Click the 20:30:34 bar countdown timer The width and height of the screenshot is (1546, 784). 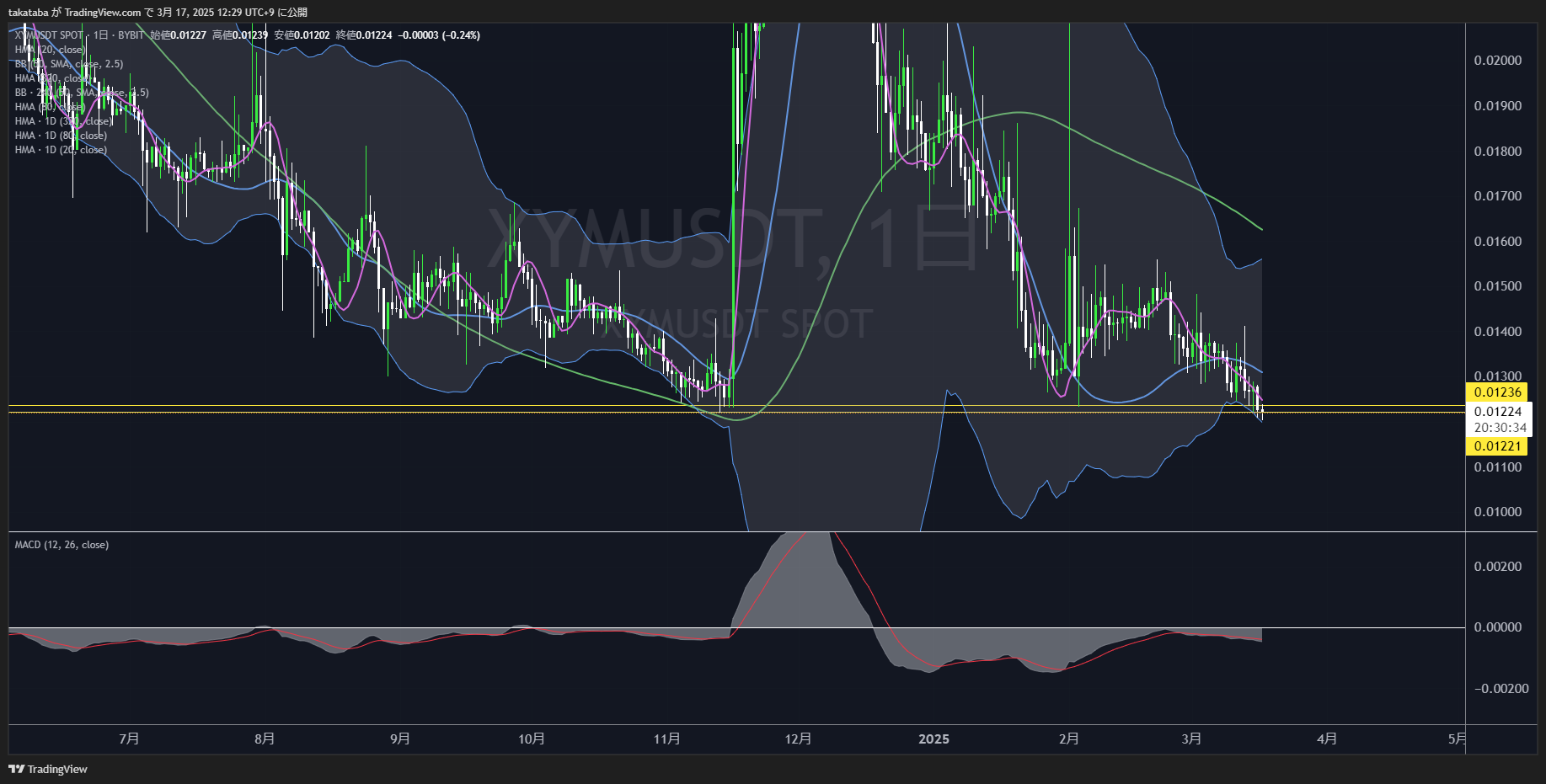(1500, 428)
